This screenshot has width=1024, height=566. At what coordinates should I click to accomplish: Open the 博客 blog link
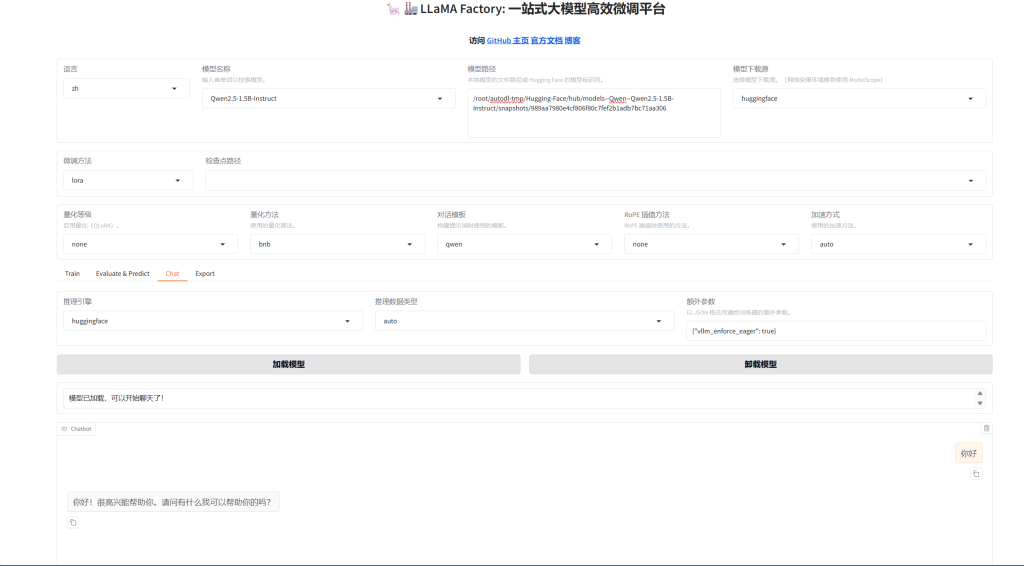(x=572, y=40)
